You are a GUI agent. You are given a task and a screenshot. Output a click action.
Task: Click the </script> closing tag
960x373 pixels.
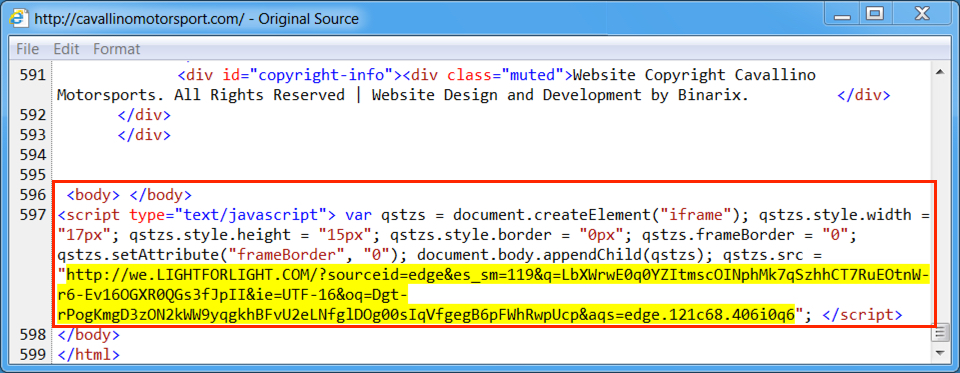863,315
